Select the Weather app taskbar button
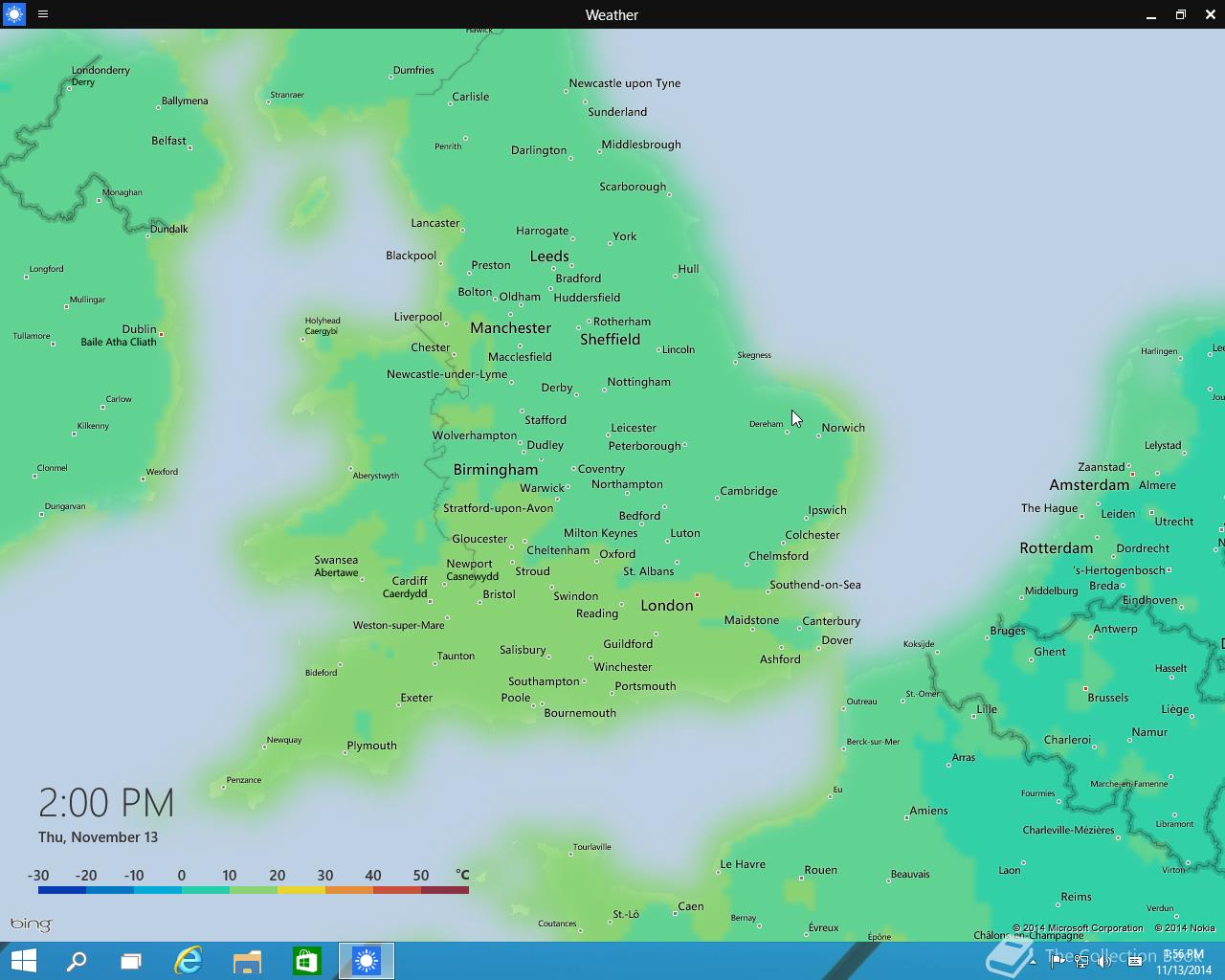Viewport: 1225px width, 980px height. click(x=367, y=961)
